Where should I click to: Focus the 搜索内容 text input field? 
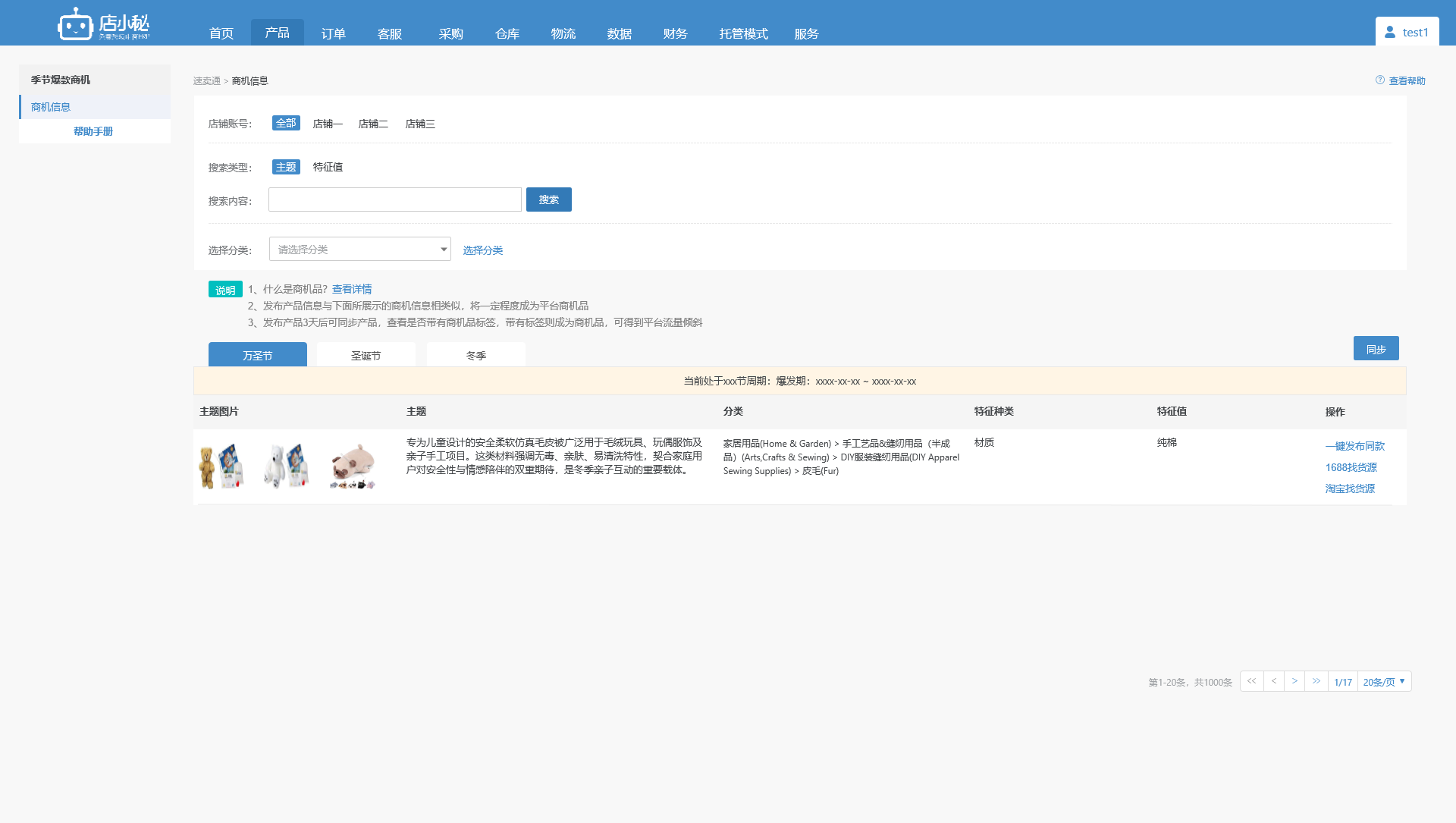point(394,199)
